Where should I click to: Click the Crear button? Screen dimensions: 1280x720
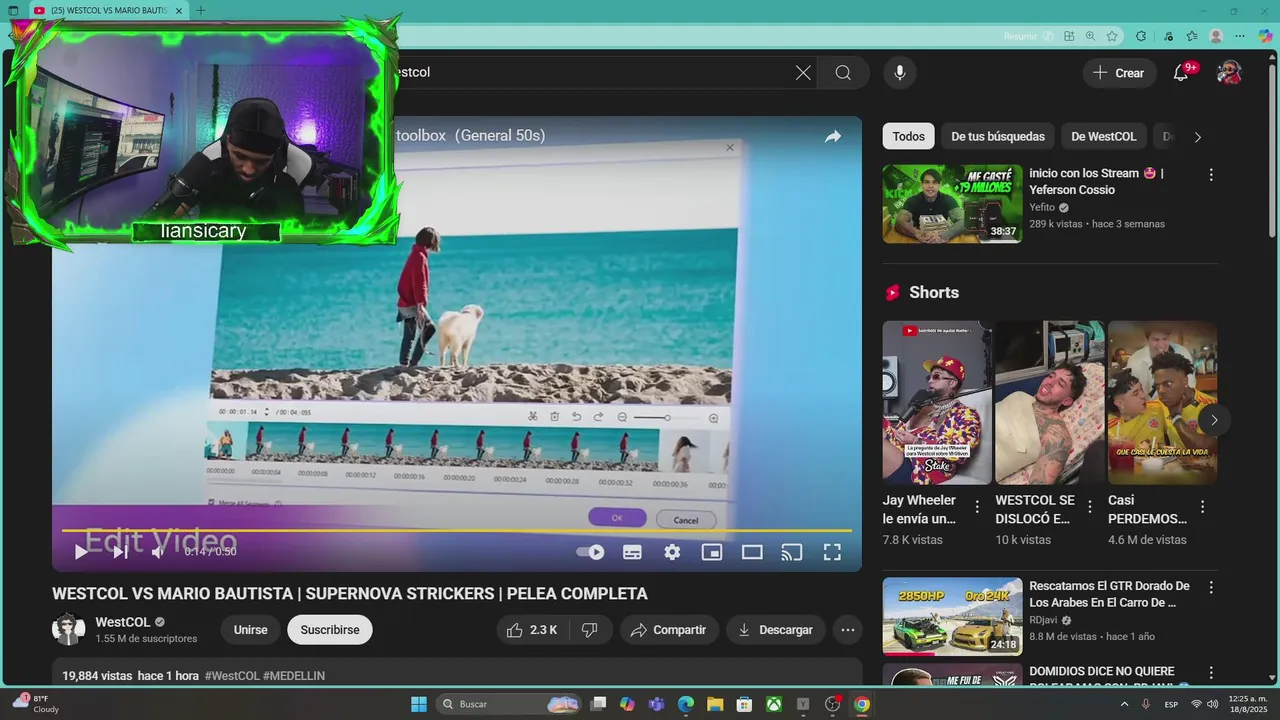(1119, 73)
